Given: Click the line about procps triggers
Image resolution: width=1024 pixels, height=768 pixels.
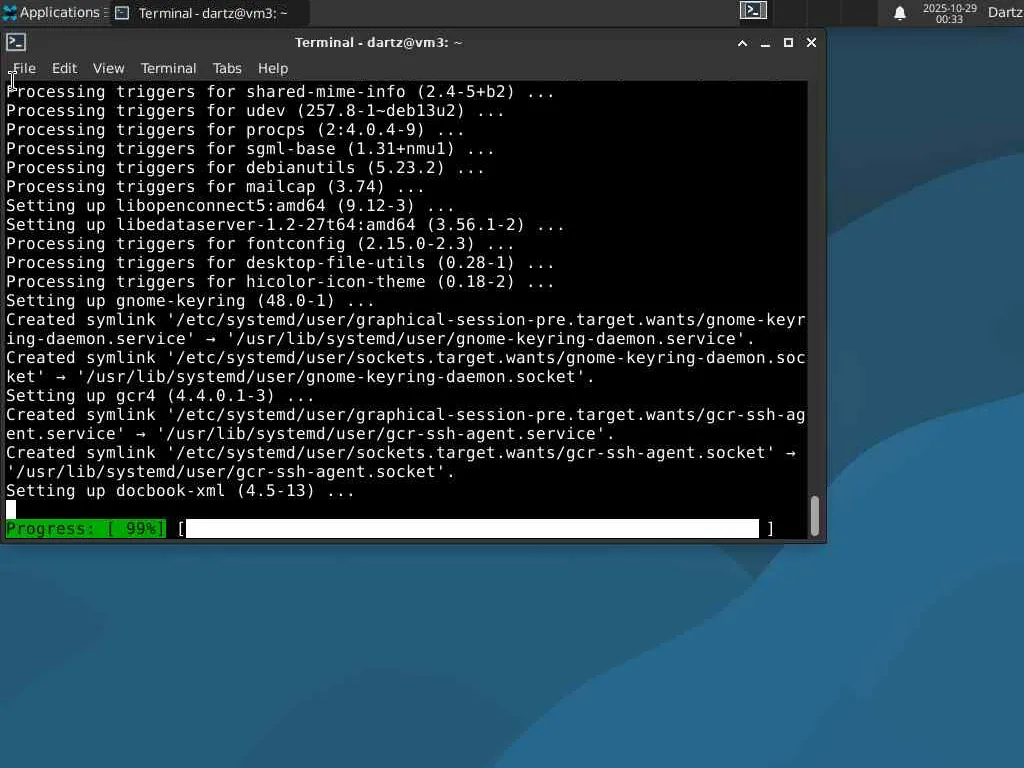Looking at the screenshot, I should pos(235,130).
